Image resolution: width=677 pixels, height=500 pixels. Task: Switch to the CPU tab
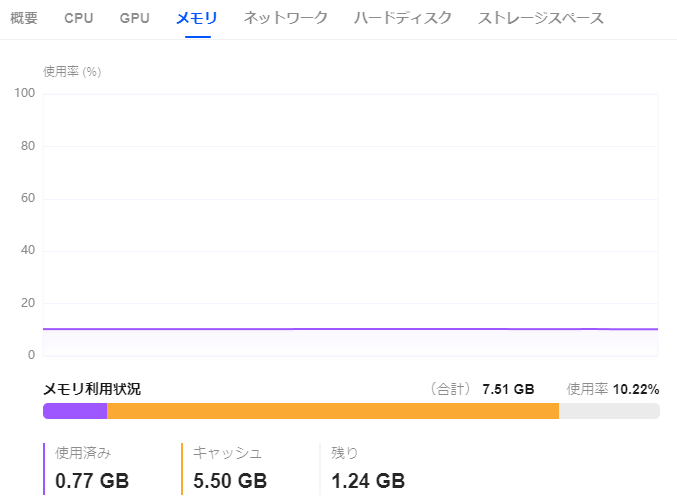[79, 18]
